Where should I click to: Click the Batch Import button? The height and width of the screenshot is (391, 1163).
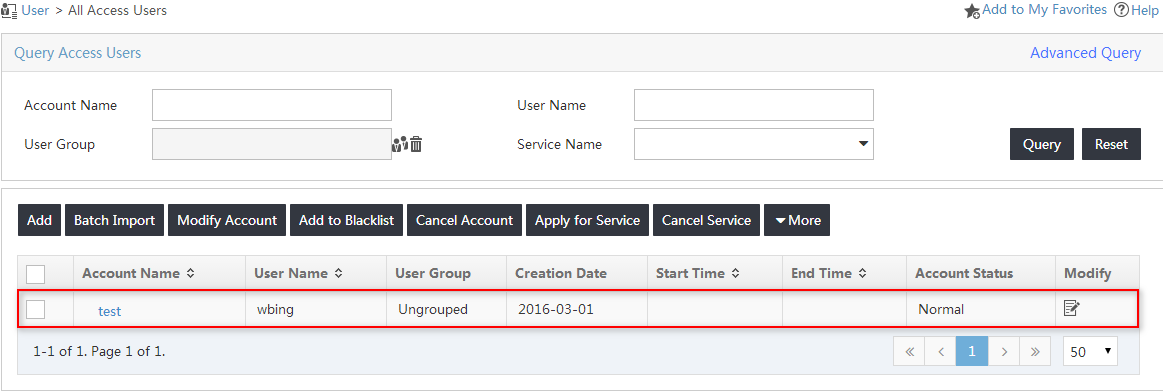click(x=114, y=220)
